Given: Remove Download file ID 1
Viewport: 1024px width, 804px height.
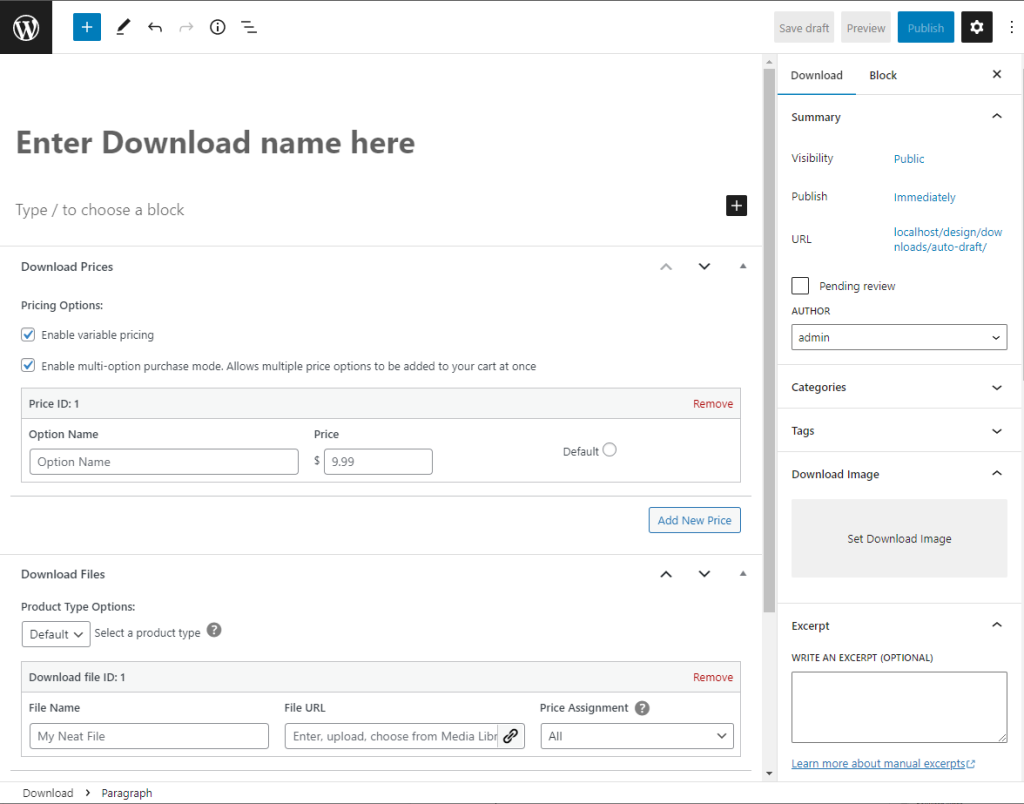Looking at the screenshot, I should (x=712, y=677).
